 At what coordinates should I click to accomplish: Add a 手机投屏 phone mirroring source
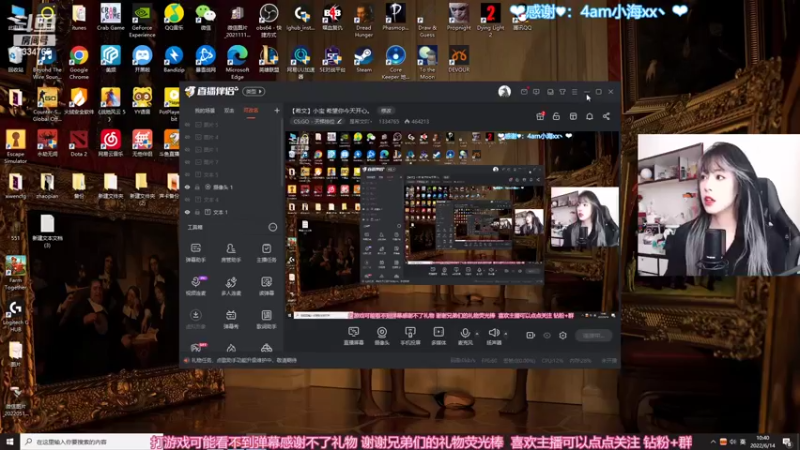(410, 336)
